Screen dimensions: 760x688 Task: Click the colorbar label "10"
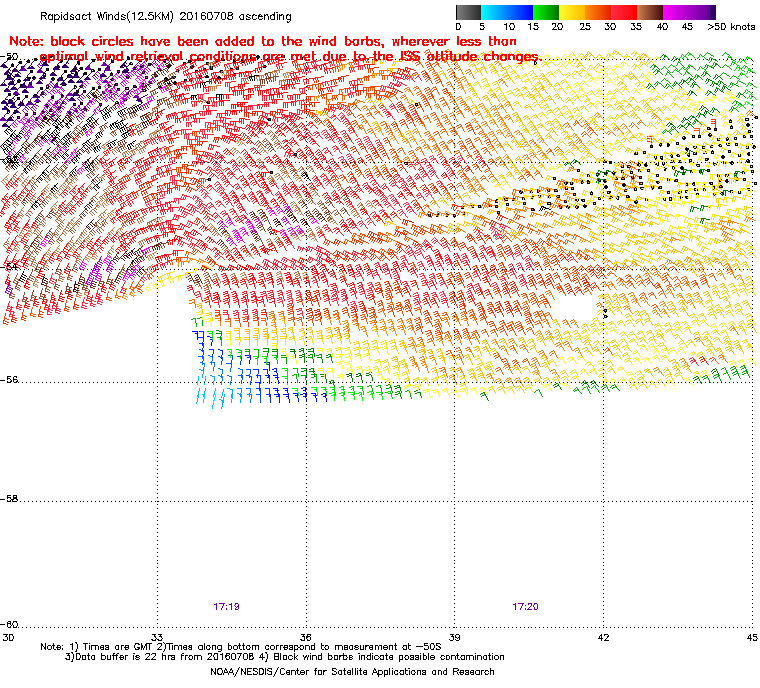(x=509, y=27)
